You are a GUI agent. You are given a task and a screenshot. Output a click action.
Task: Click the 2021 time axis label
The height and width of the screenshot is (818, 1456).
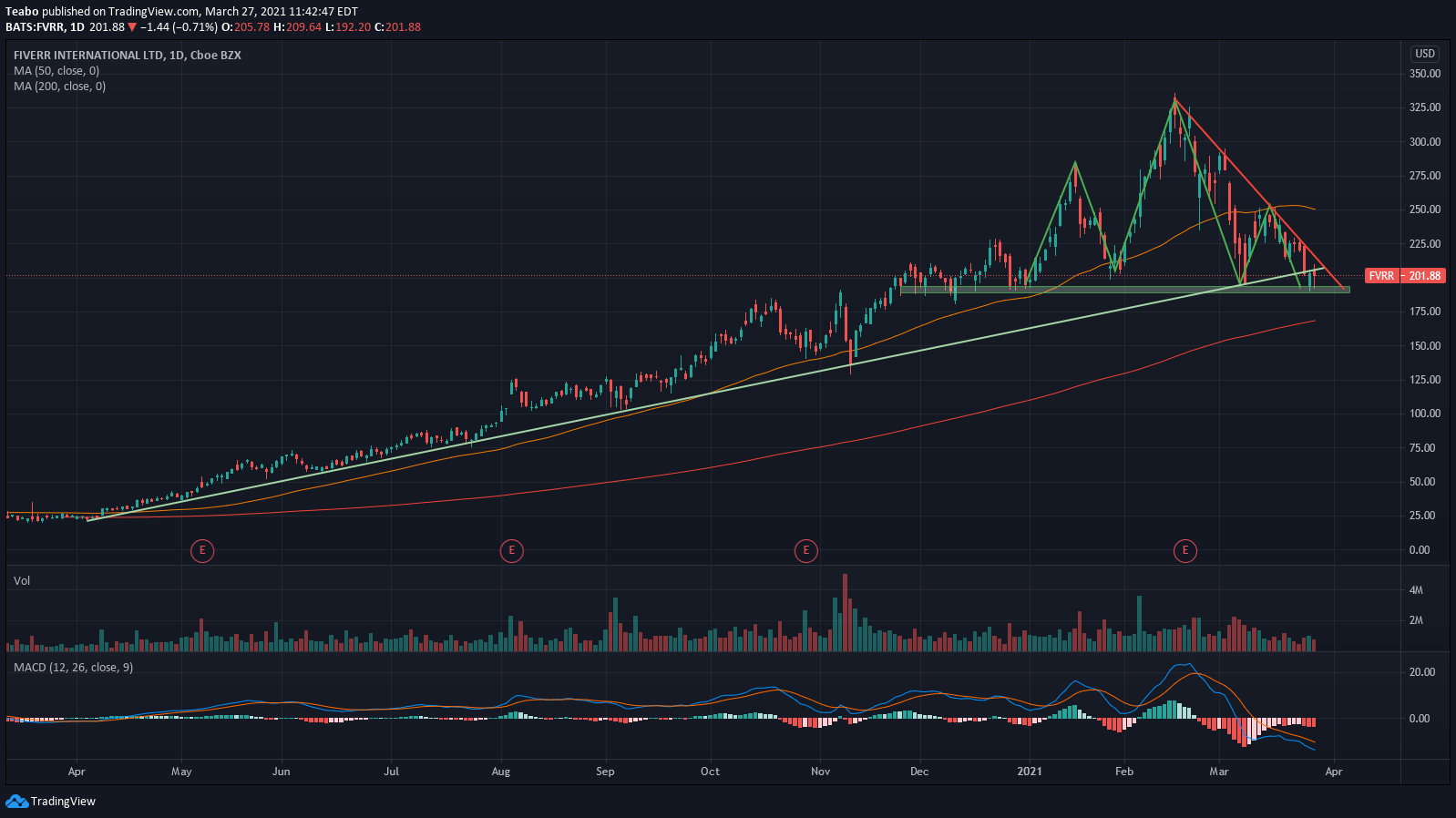[x=1030, y=772]
